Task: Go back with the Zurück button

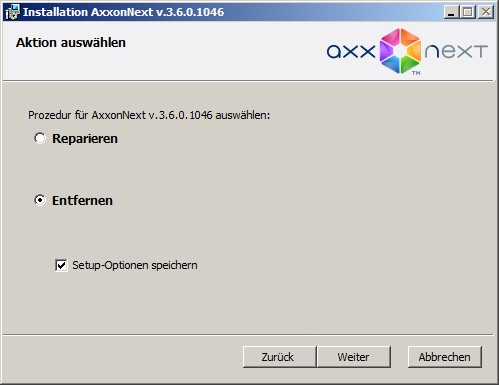Action: click(279, 357)
